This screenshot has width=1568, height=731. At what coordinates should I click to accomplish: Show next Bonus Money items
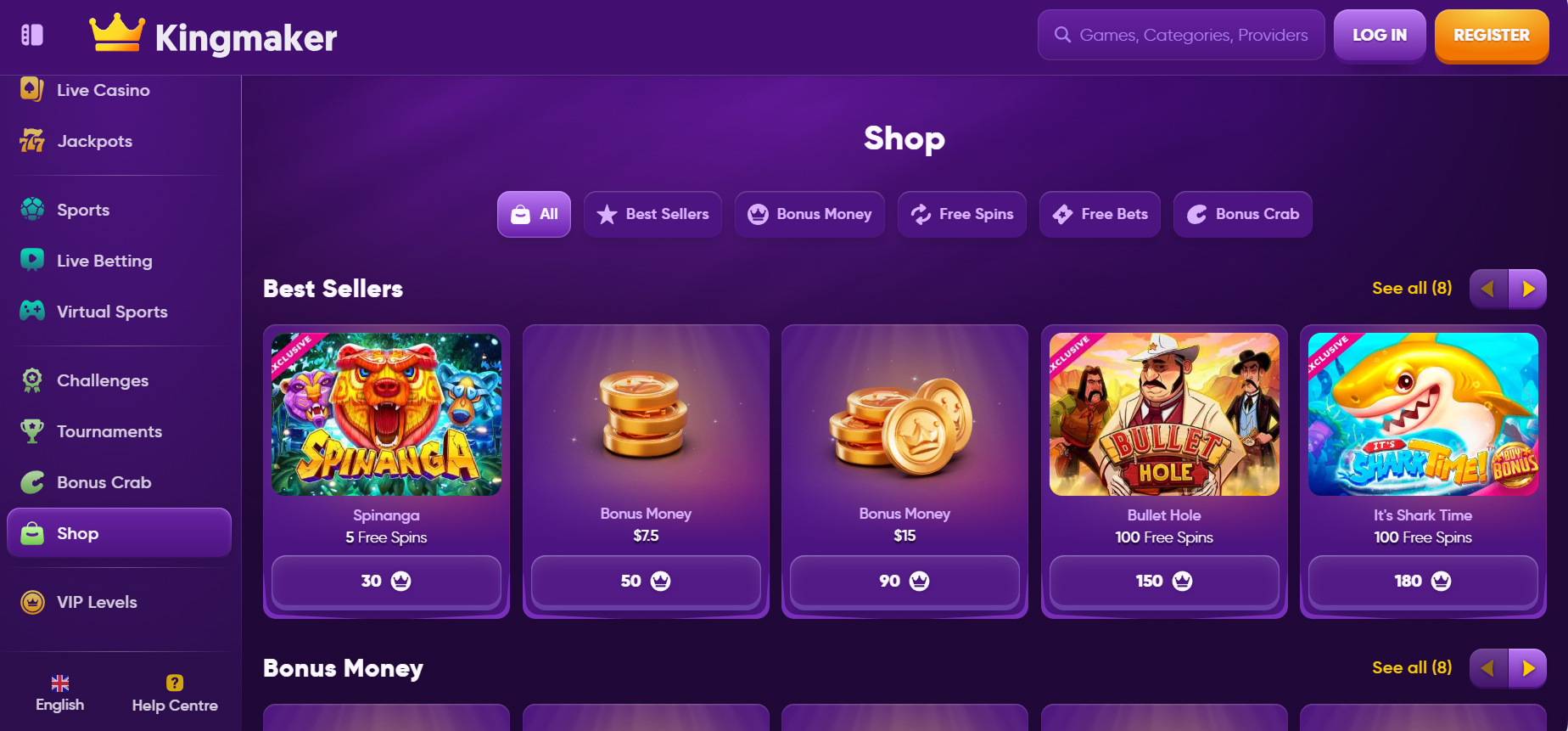coord(1528,668)
